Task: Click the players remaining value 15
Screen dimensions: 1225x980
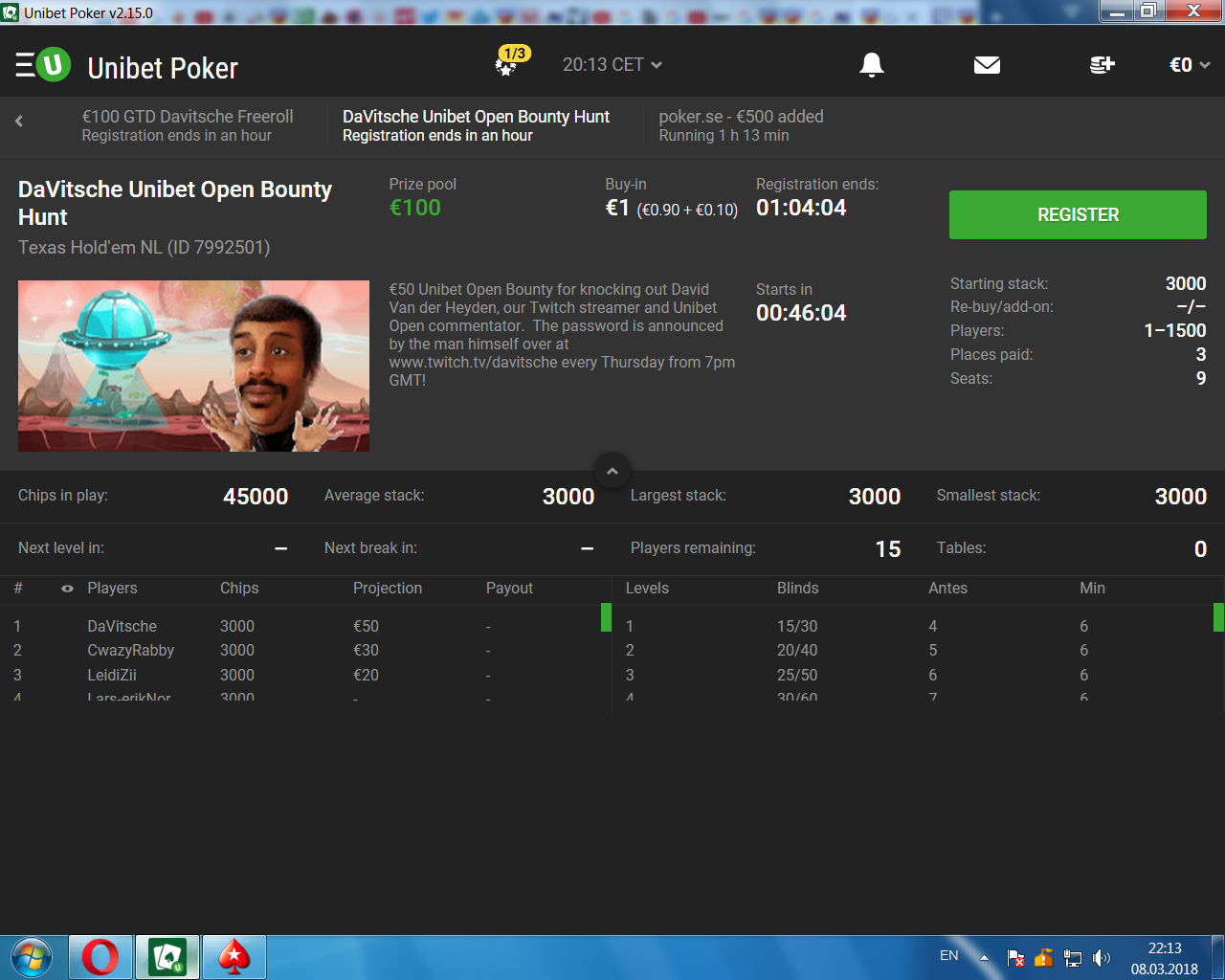Action: pyautogui.click(x=888, y=549)
